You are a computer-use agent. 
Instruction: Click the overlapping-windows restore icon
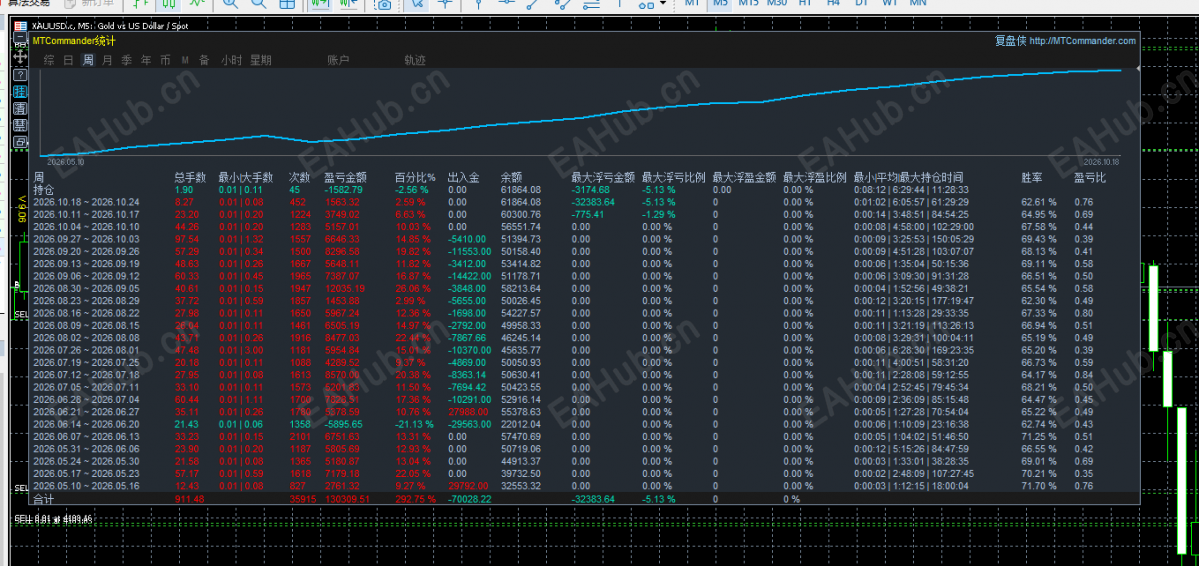click(x=21, y=142)
